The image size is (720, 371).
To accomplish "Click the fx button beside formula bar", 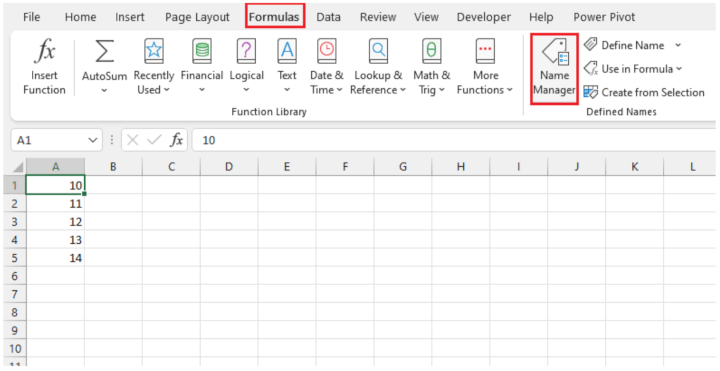I will click(177, 140).
